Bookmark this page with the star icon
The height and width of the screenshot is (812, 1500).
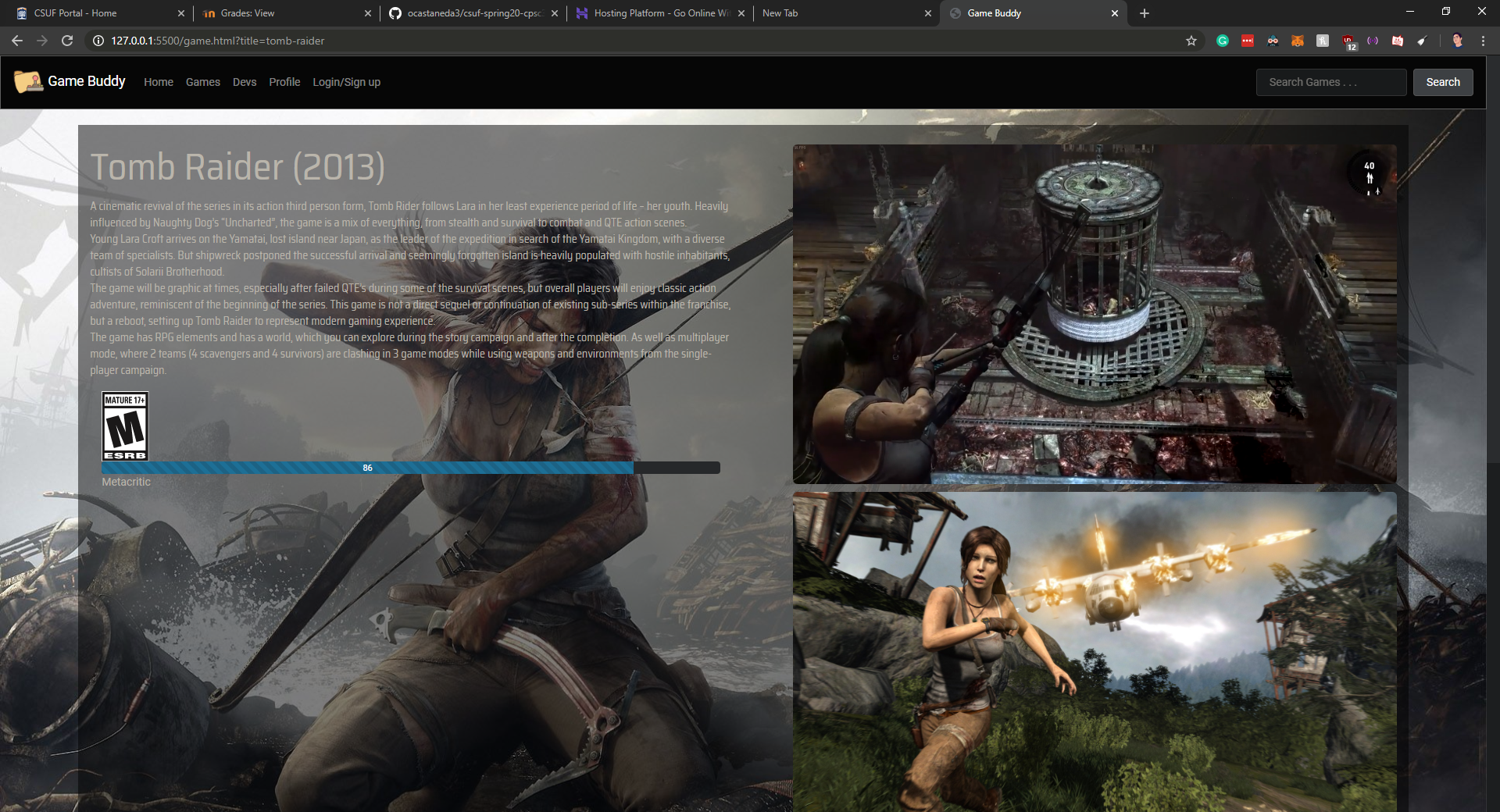[x=1191, y=41]
